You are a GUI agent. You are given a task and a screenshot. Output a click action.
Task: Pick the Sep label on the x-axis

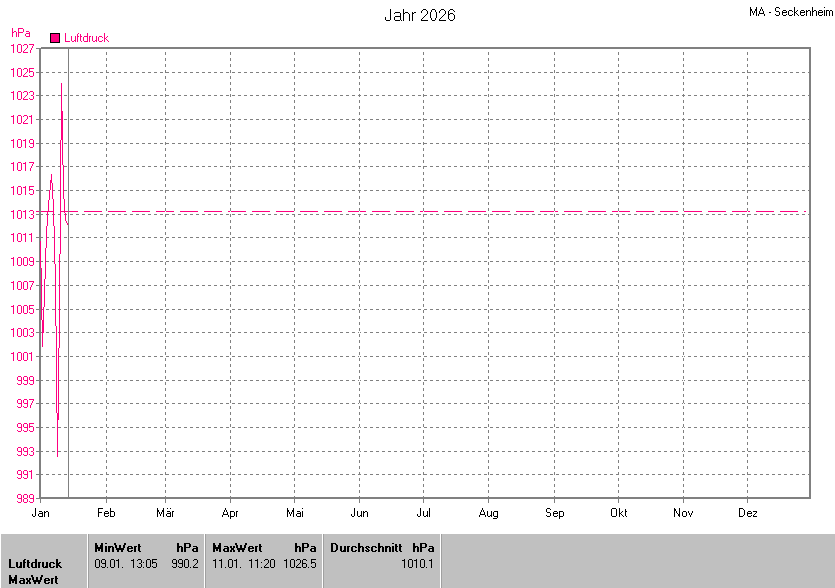(x=554, y=513)
